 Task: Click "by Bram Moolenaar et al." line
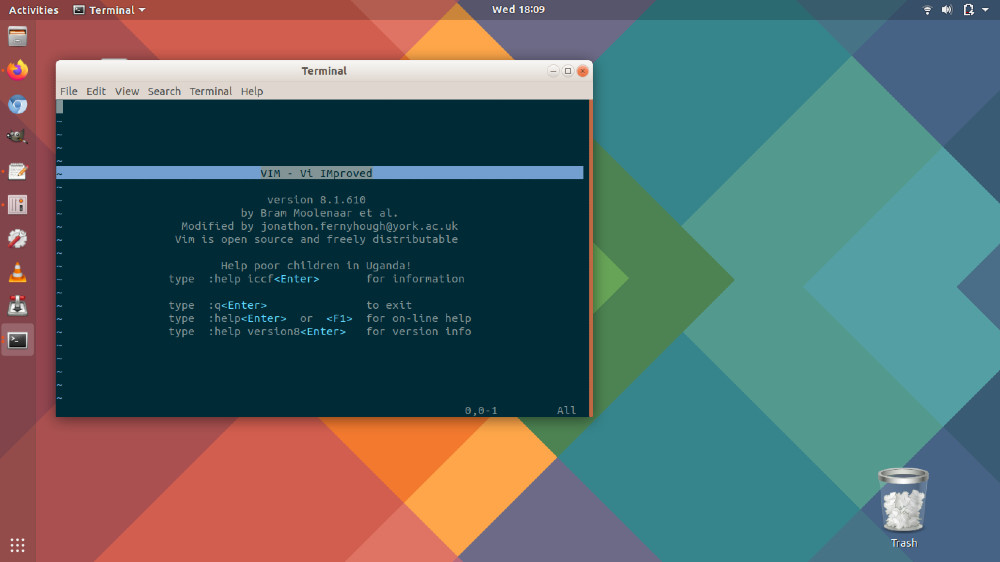(320, 213)
